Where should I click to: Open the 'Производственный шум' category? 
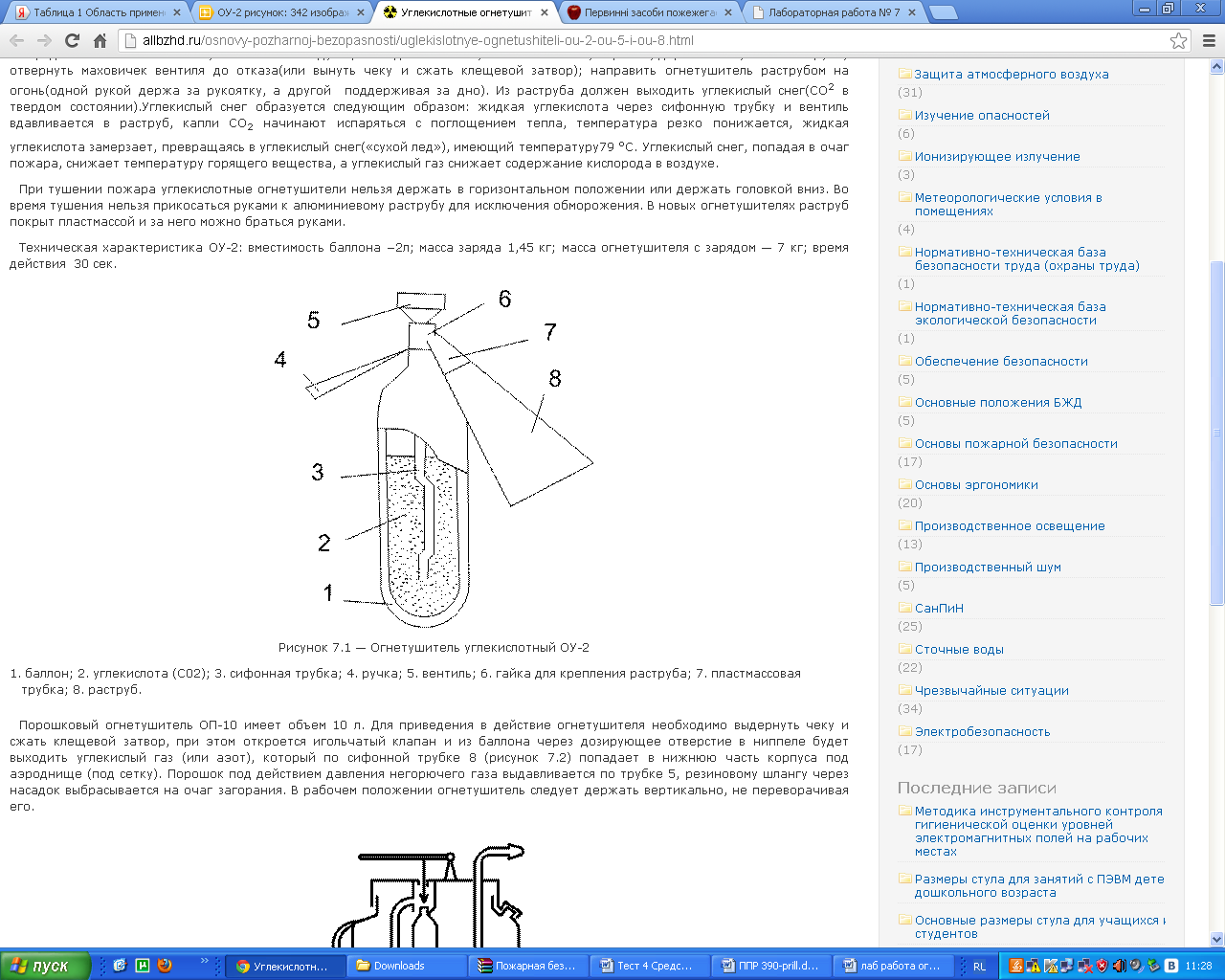(x=988, y=567)
